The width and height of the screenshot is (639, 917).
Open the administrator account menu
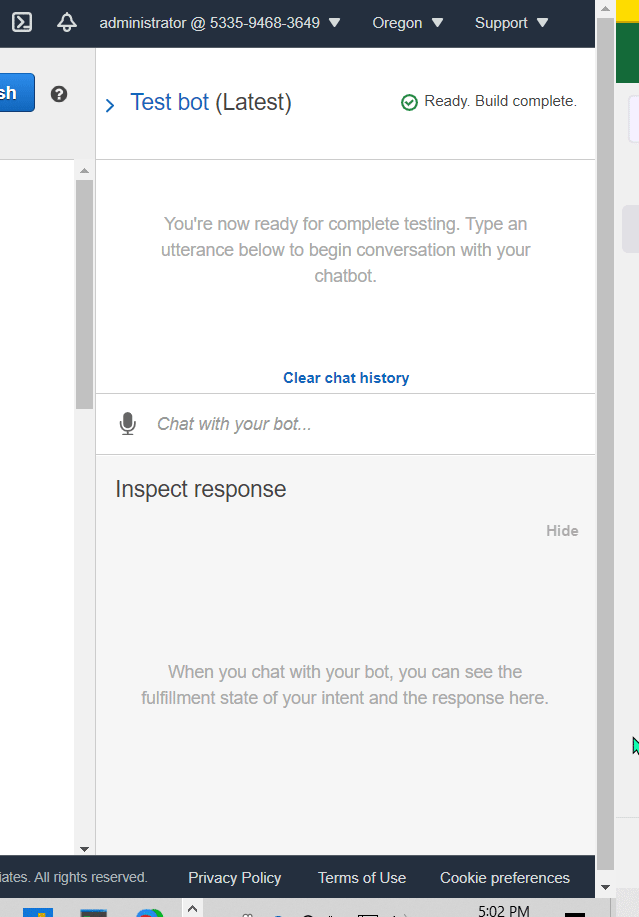(222, 22)
